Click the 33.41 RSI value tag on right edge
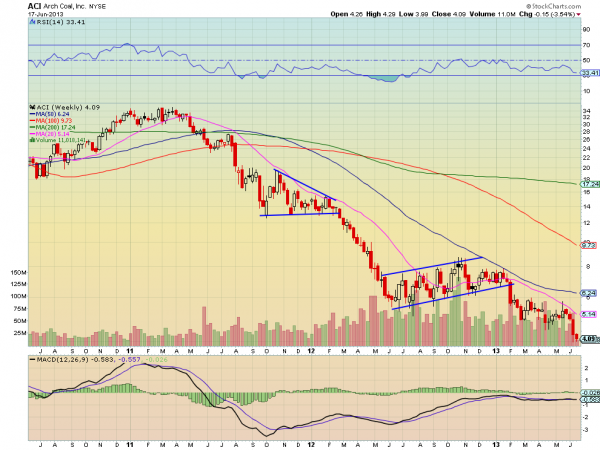The height and width of the screenshot is (450, 600). [590, 73]
